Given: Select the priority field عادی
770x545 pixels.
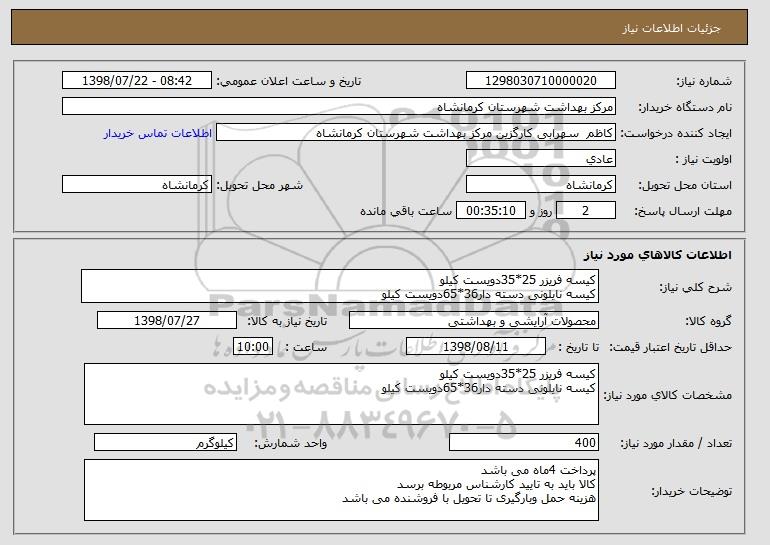Looking at the screenshot, I should [541, 159].
